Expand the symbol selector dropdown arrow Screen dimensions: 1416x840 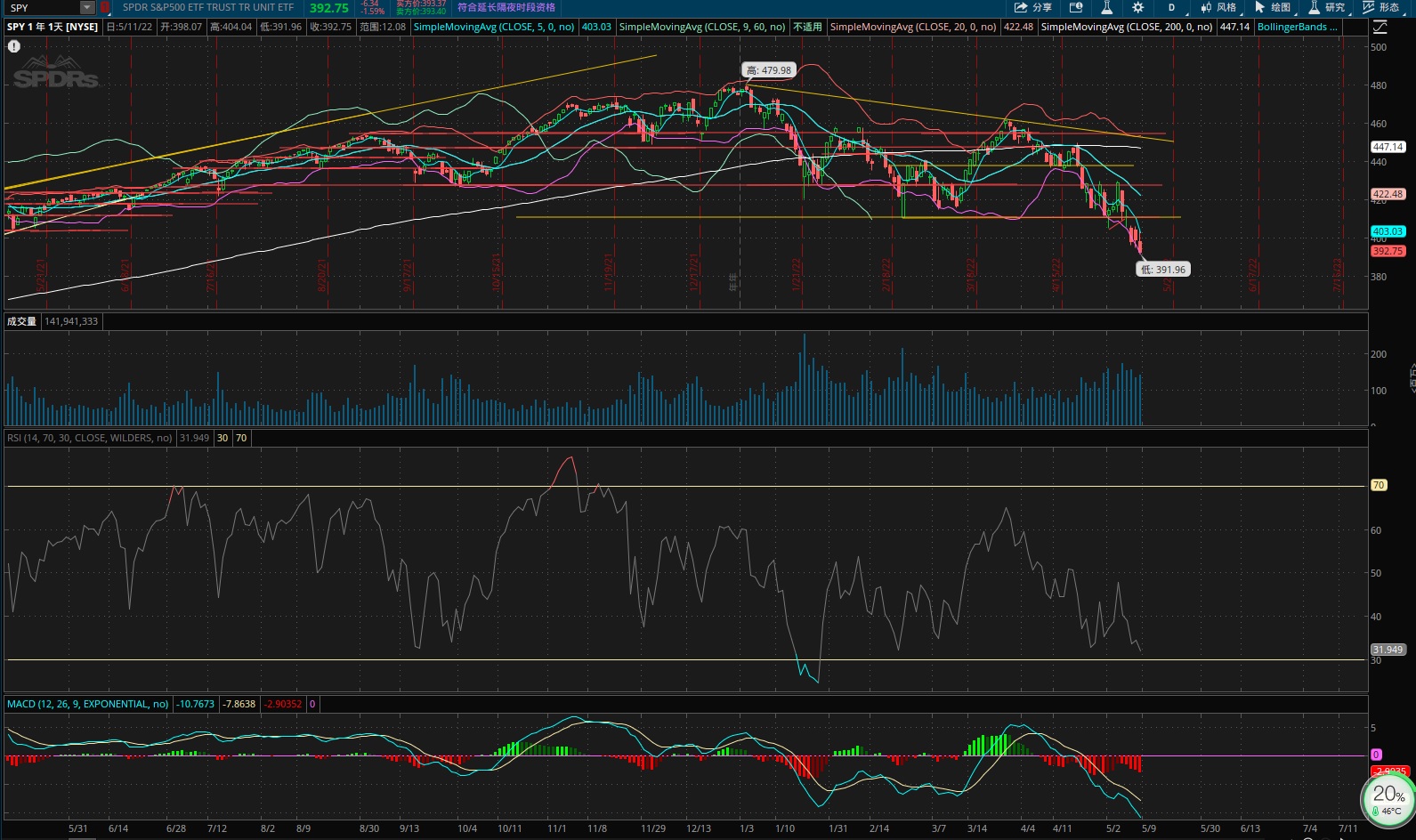[87, 7]
